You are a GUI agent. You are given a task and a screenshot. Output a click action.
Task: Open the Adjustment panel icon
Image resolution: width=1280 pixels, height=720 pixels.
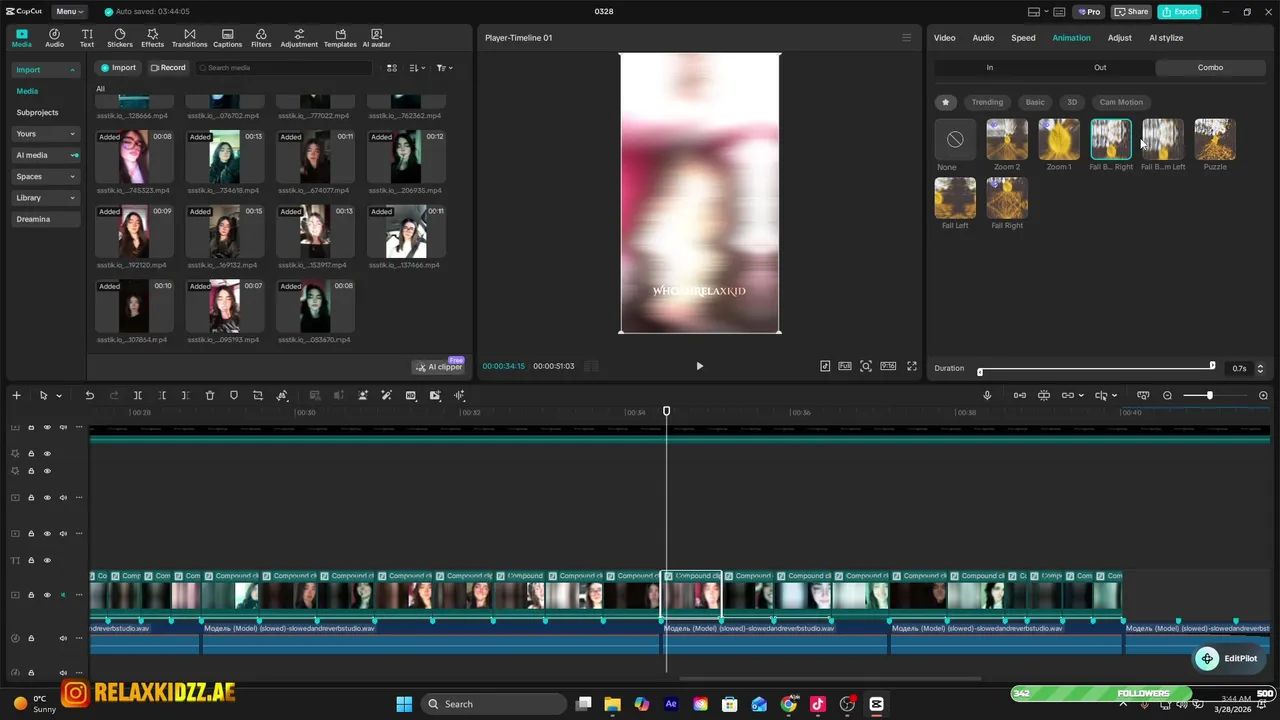[x=299, y=34]
